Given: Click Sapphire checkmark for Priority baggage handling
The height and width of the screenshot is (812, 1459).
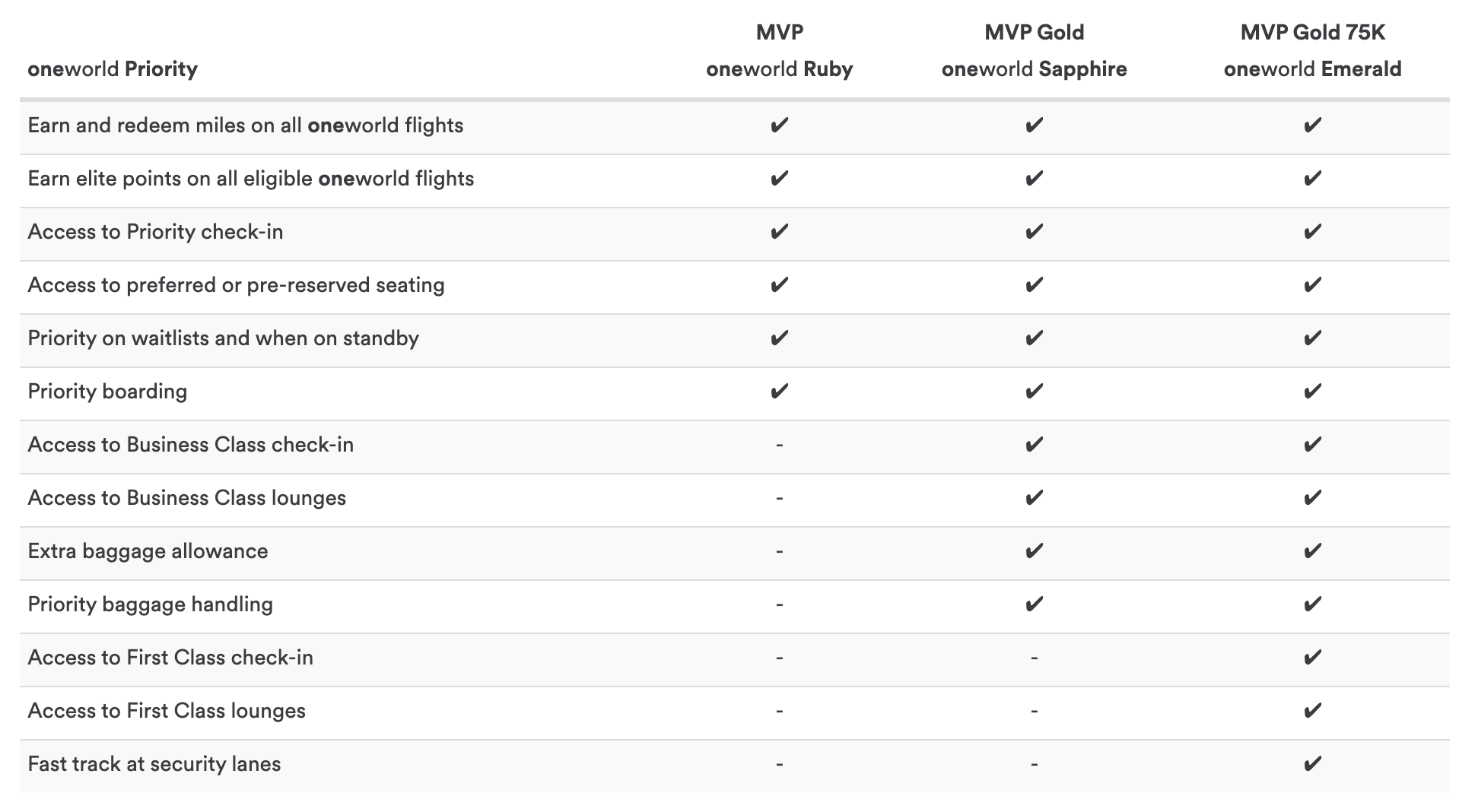Looking at the screenshot, I should tap(1034, 604).
